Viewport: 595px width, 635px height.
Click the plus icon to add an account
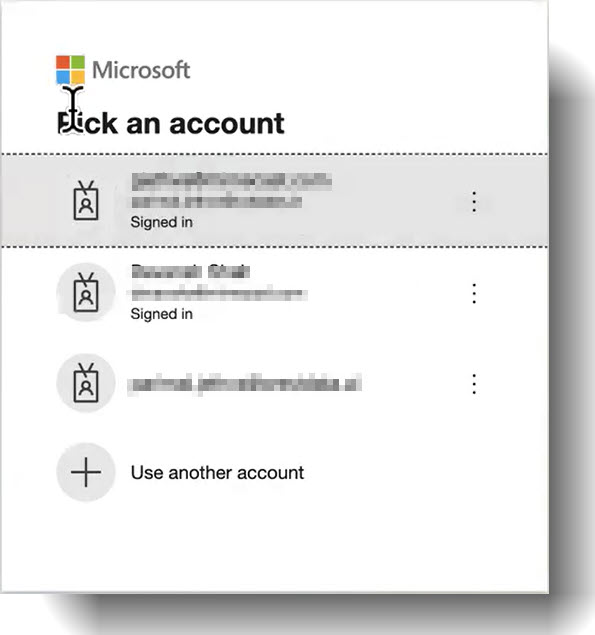pos(86,472)
